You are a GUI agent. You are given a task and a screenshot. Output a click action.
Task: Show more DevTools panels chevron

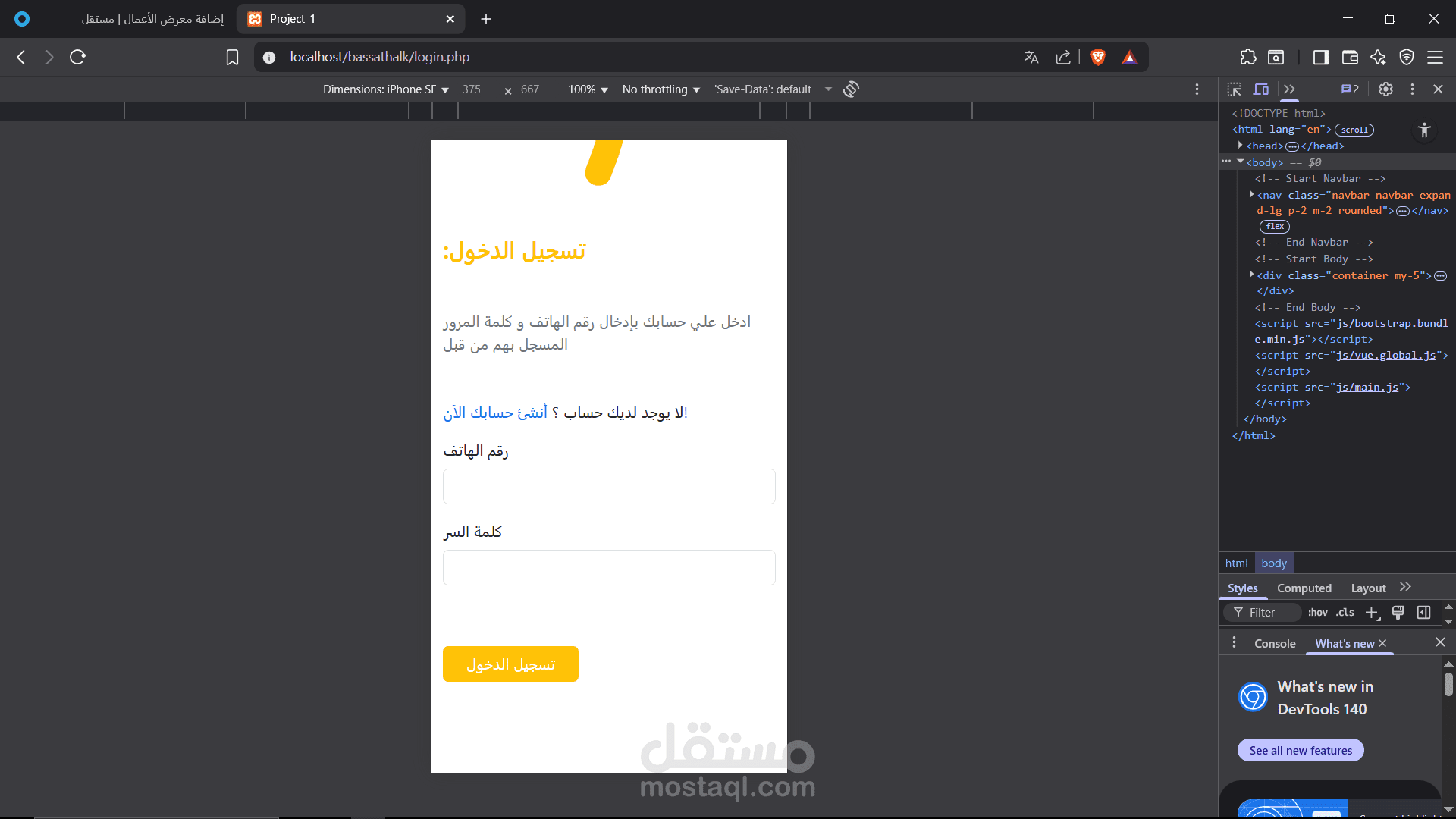(x=1289, y=89)
